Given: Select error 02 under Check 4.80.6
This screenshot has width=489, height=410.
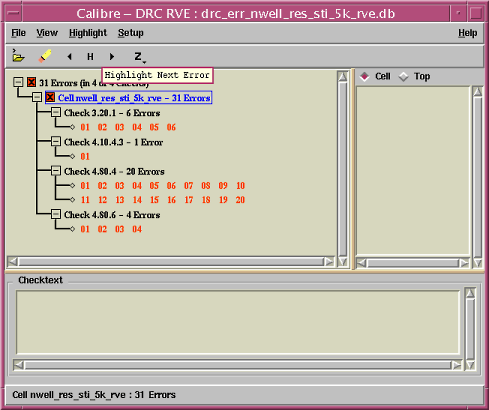Looking at the screenshot, I should (102, 229).
